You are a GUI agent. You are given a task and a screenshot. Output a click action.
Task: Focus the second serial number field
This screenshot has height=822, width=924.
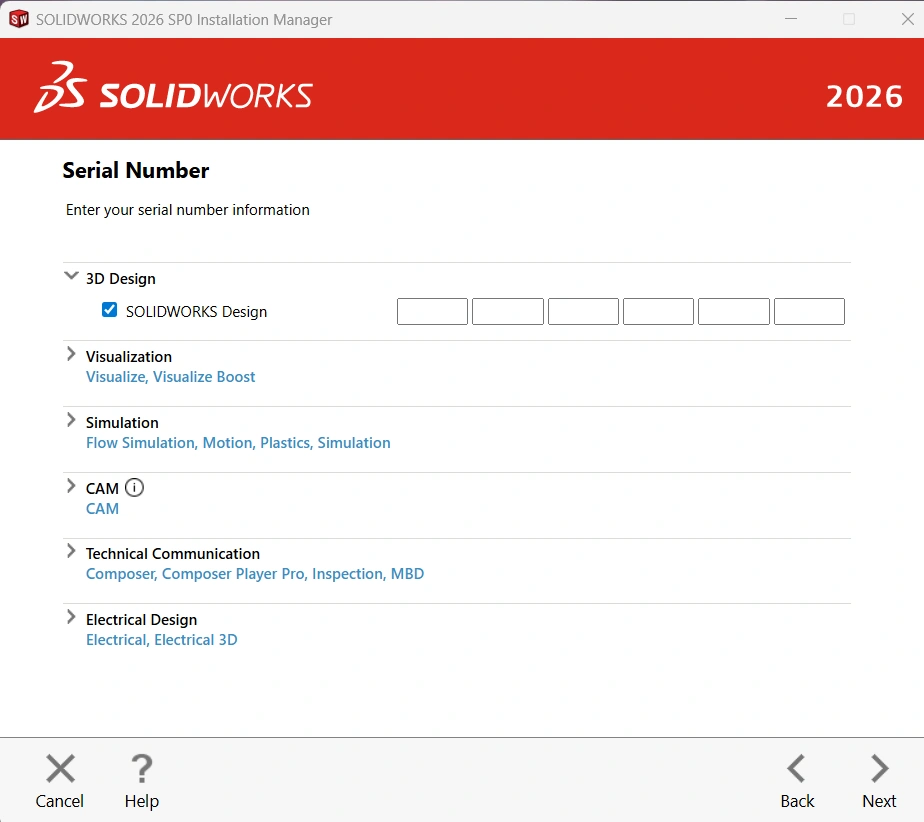(508, 312)
